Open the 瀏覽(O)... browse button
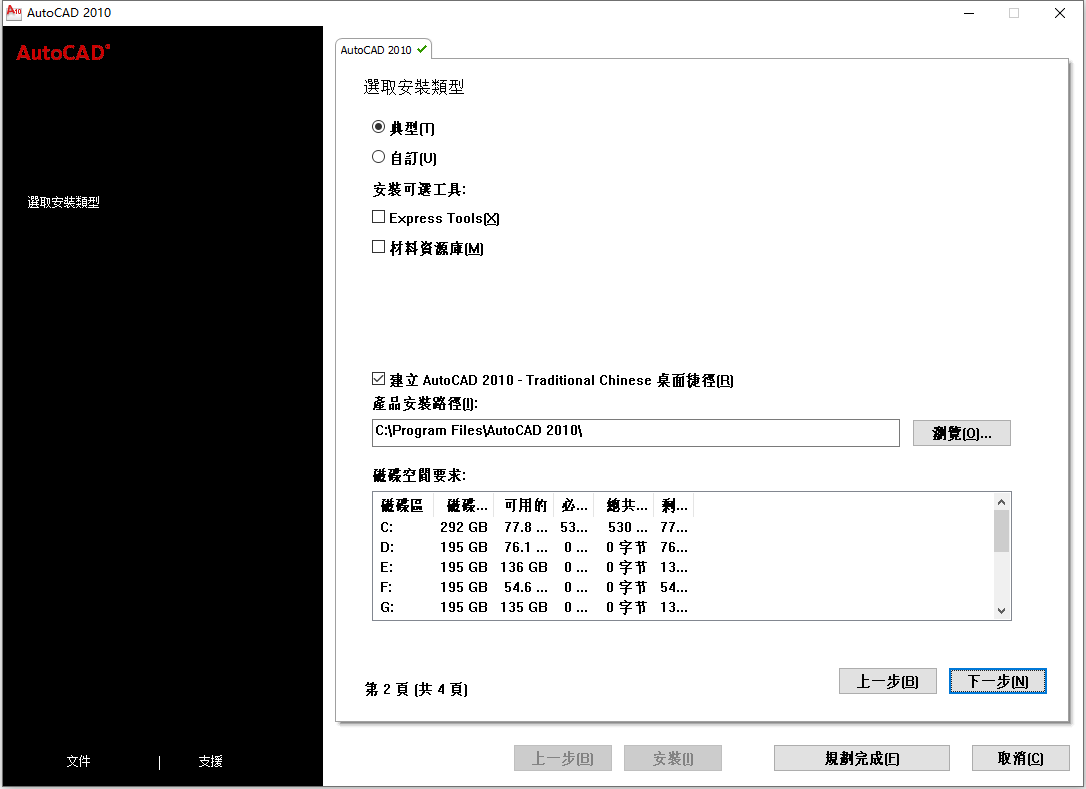The image size is (1086, 789). pos(961,433)
